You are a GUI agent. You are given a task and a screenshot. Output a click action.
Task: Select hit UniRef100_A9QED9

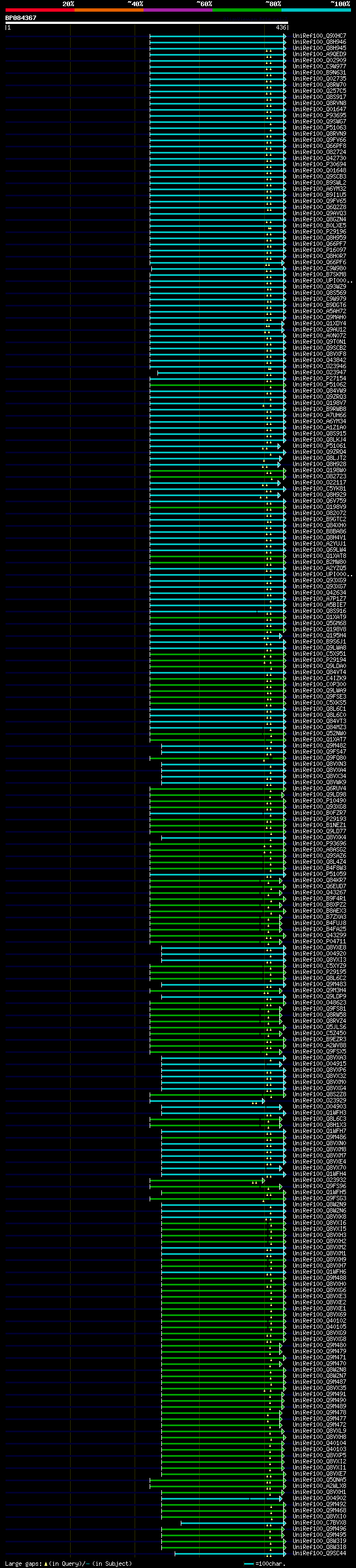point(319,54)
